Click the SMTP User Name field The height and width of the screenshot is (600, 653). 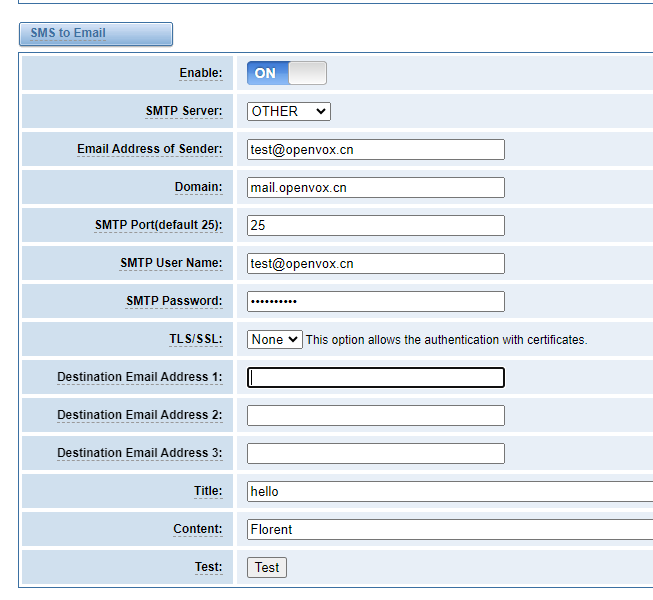tap(376, 264)
